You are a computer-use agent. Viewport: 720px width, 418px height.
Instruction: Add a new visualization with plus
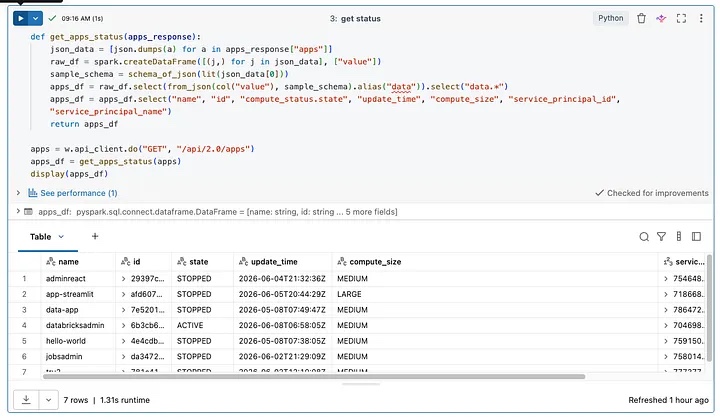(95, 236)
